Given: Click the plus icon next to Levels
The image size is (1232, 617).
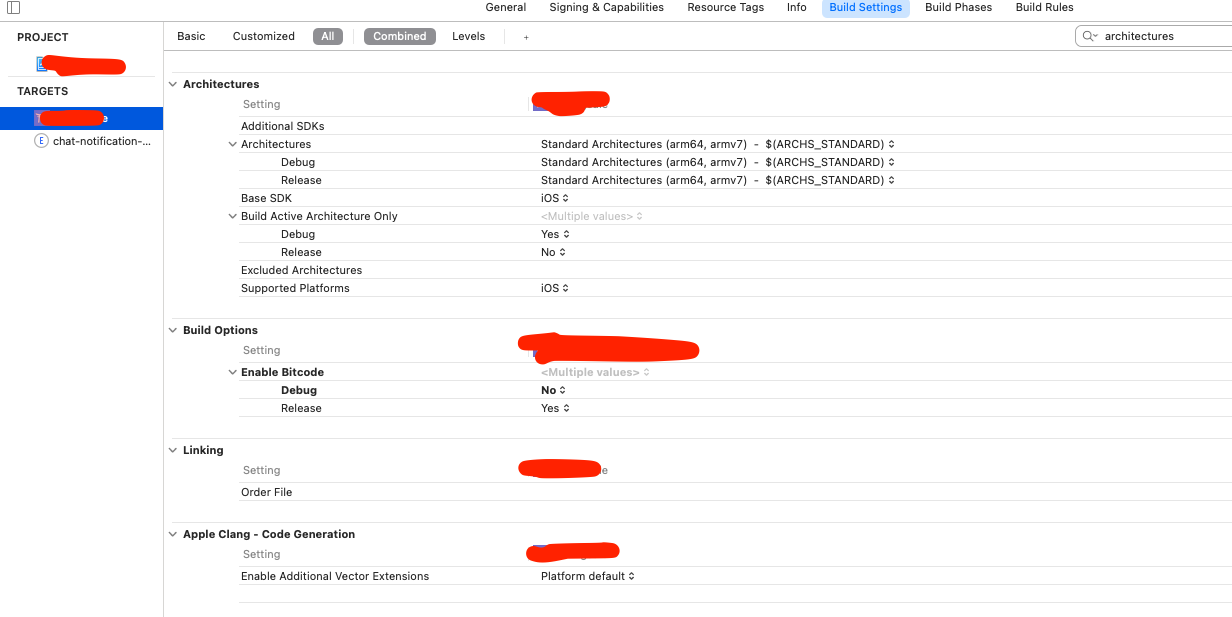Looking at the screenshot, I should point(526,36).
